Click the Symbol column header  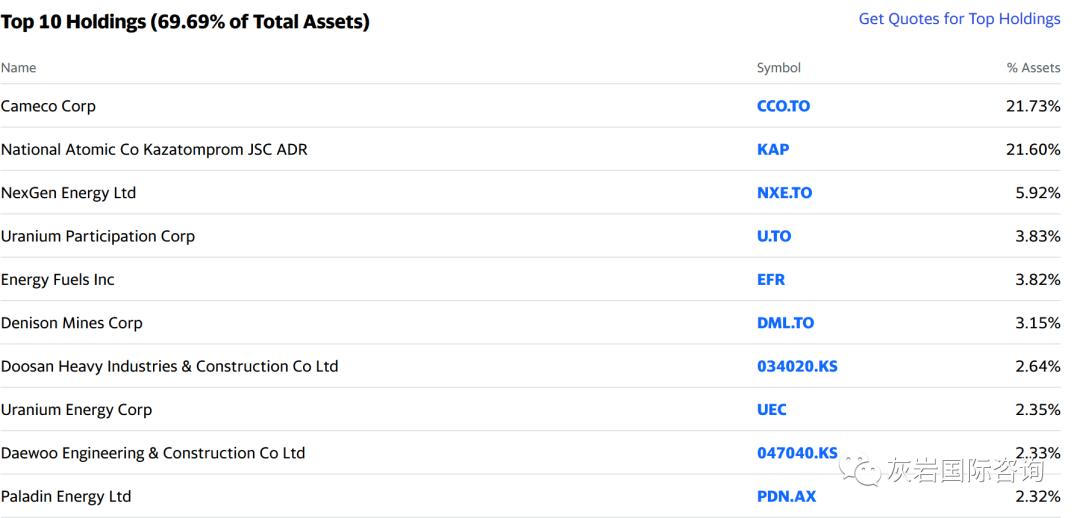pos(779,68)
